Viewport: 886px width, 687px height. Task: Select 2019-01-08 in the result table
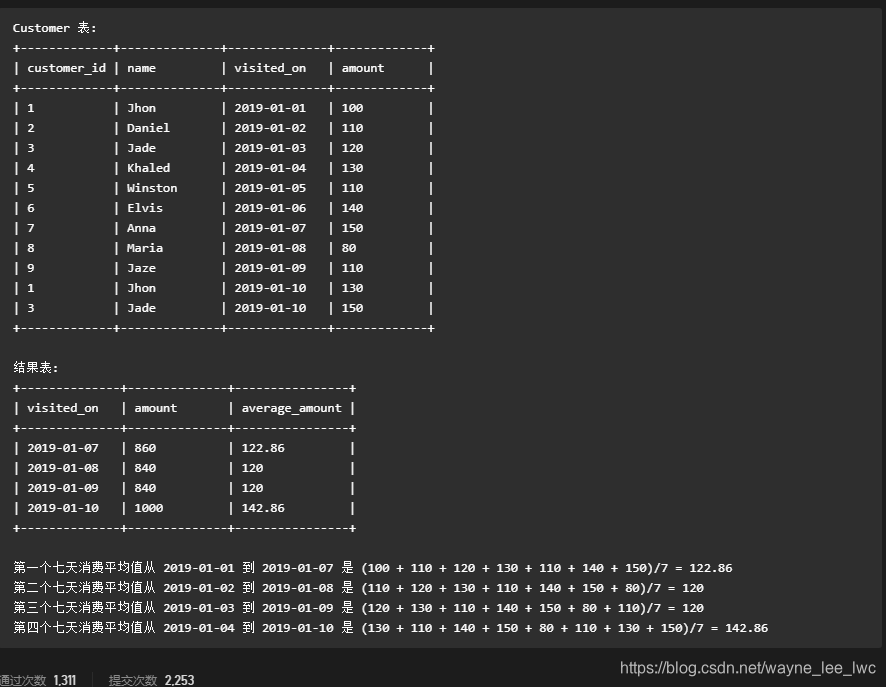[63, 468]
